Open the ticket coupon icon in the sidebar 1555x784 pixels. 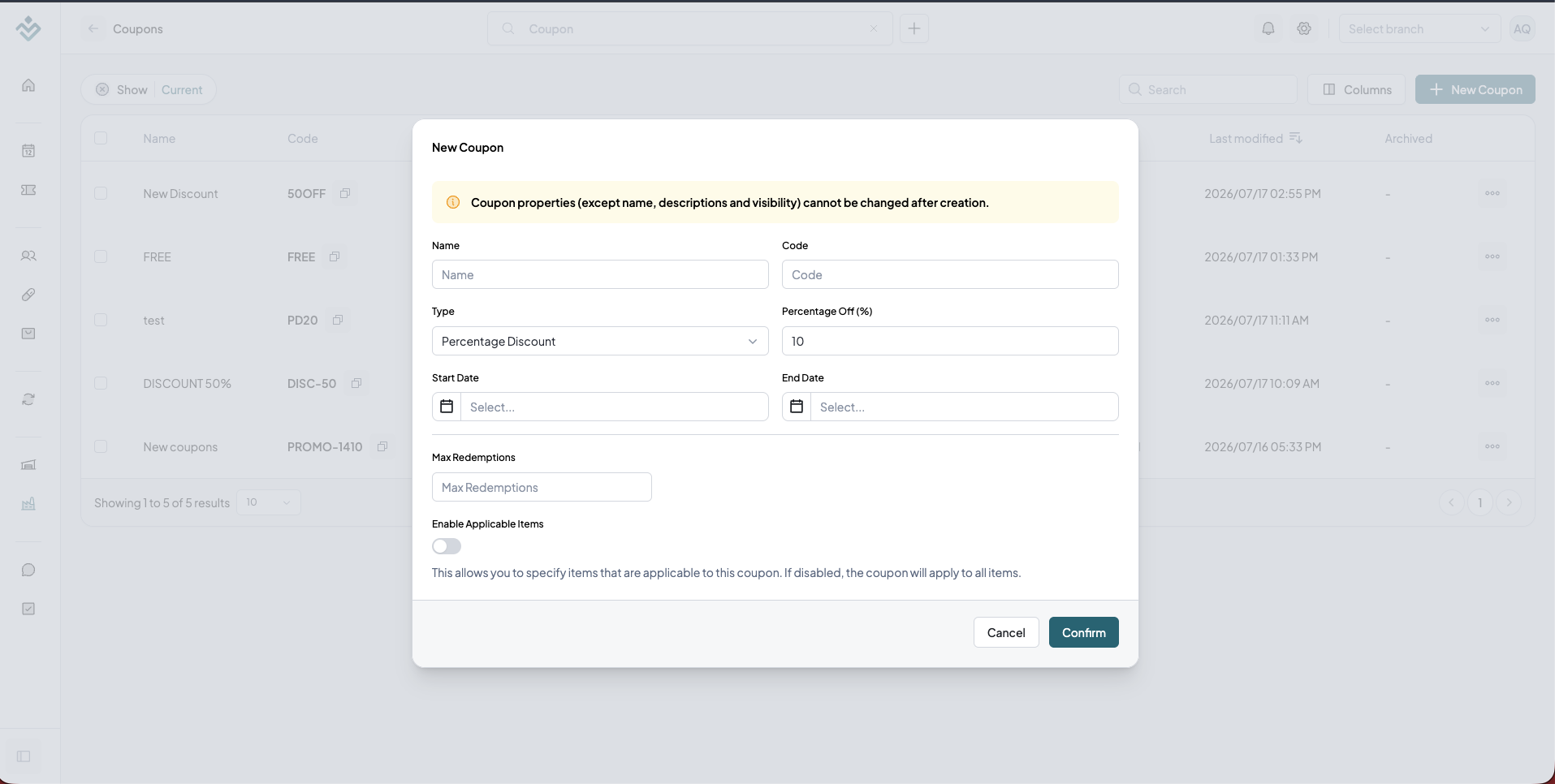pos(28,190)
